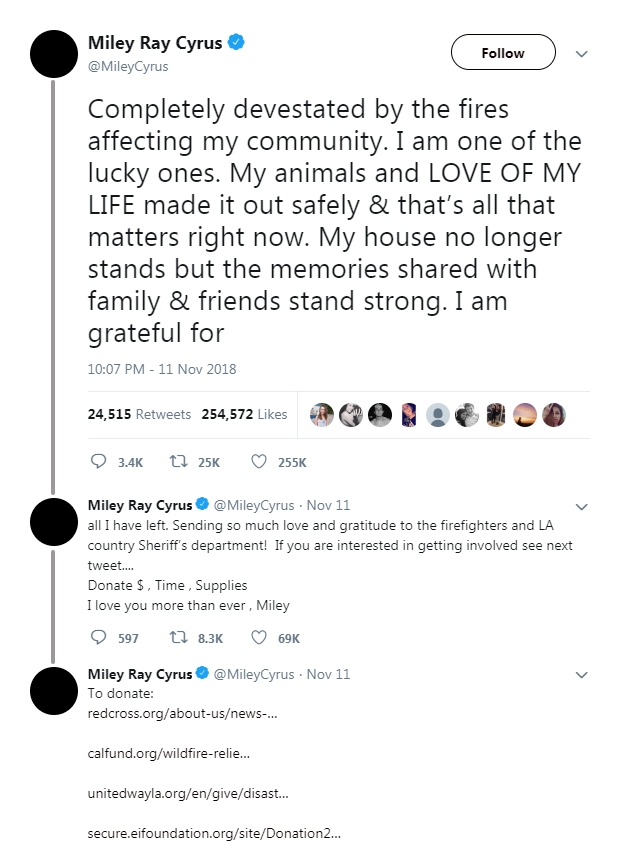Open the caret menu on the third tweet
The image size is (619, 855).
click(x=581, y=674)
